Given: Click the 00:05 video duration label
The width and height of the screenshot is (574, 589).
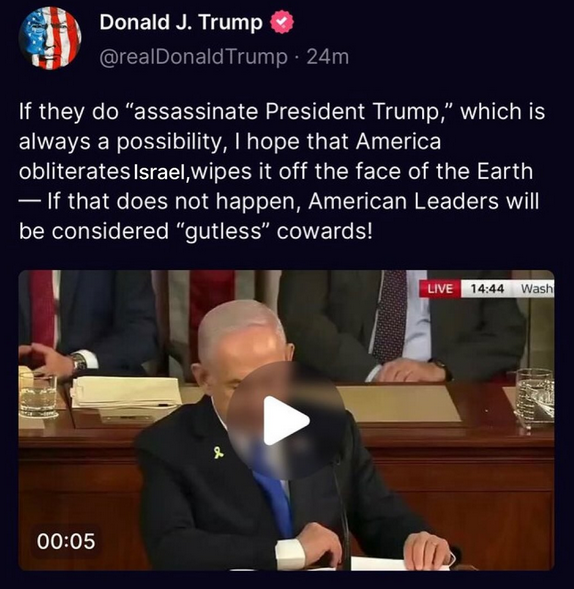Looking at the screenshot, I should [66, 541].
